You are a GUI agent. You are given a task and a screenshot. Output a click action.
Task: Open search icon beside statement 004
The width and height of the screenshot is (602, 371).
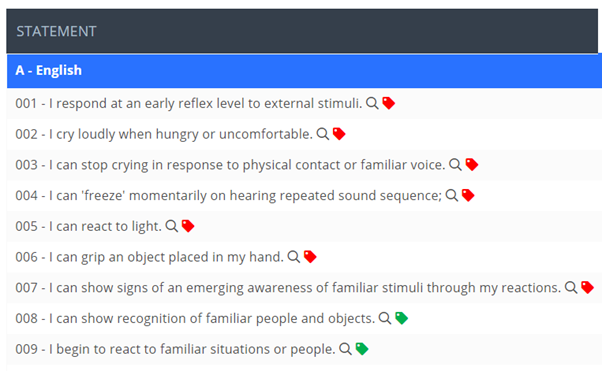[x=452, y=195]
